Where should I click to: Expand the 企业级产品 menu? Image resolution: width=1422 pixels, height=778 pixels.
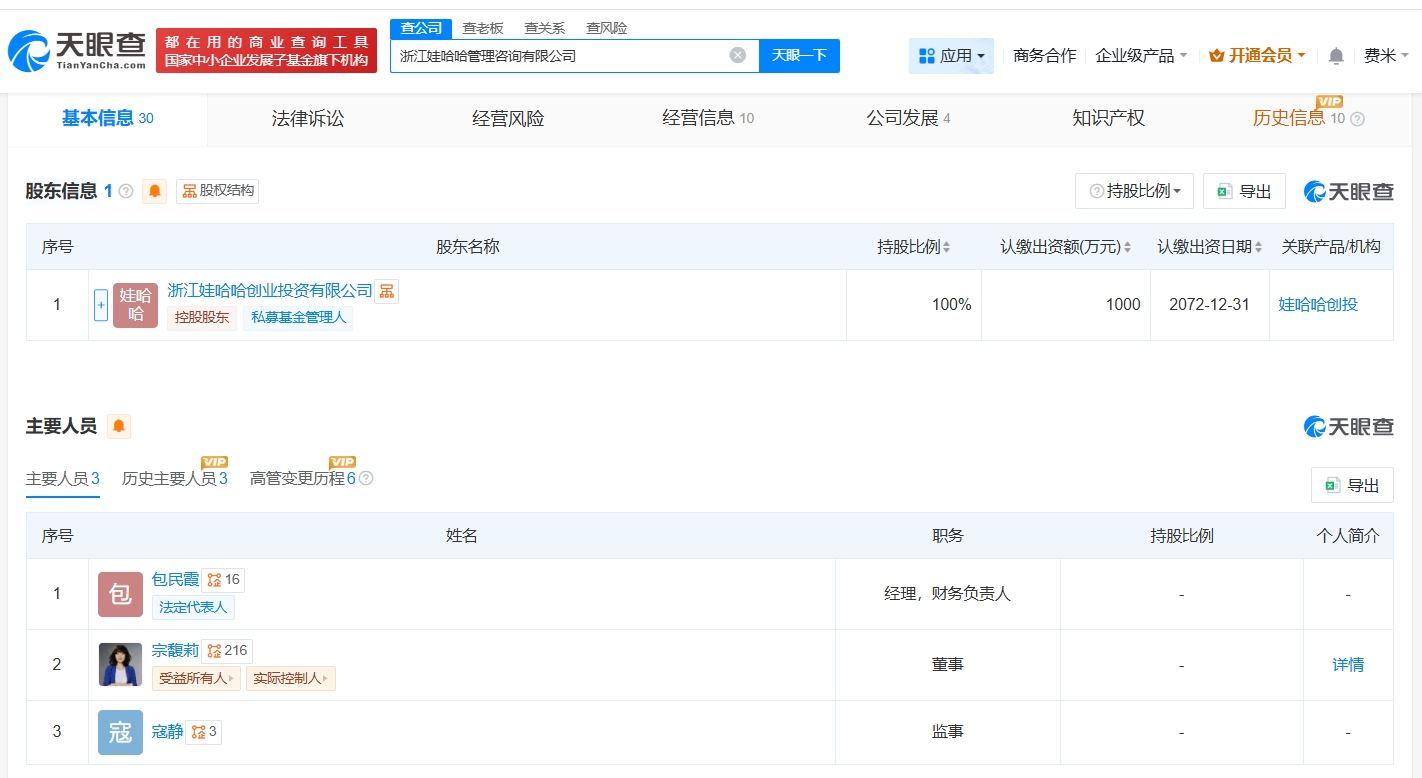tap(1141, 56)
